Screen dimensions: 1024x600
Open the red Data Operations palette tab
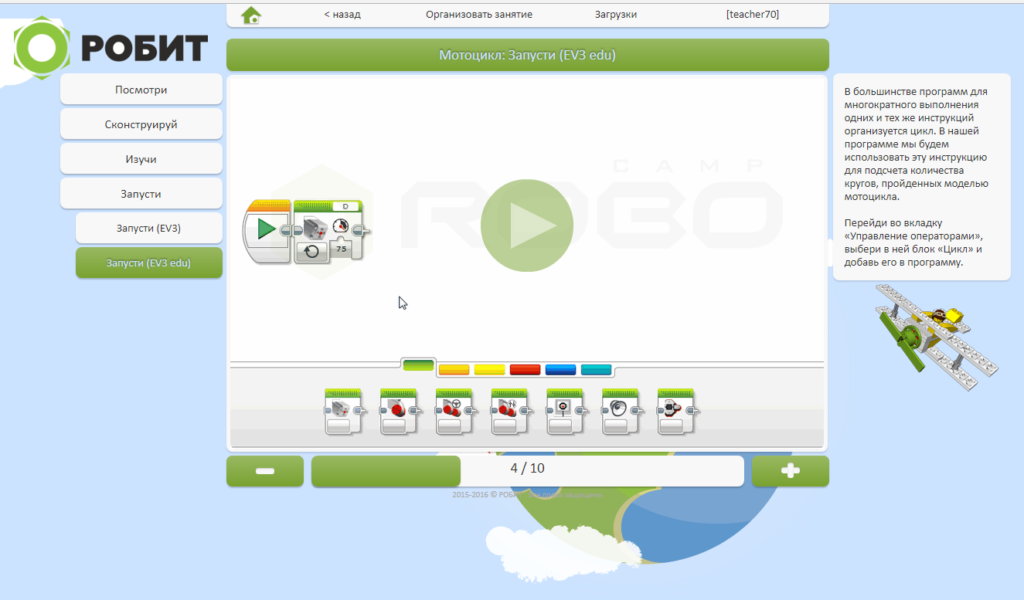(x=525, y=370)
